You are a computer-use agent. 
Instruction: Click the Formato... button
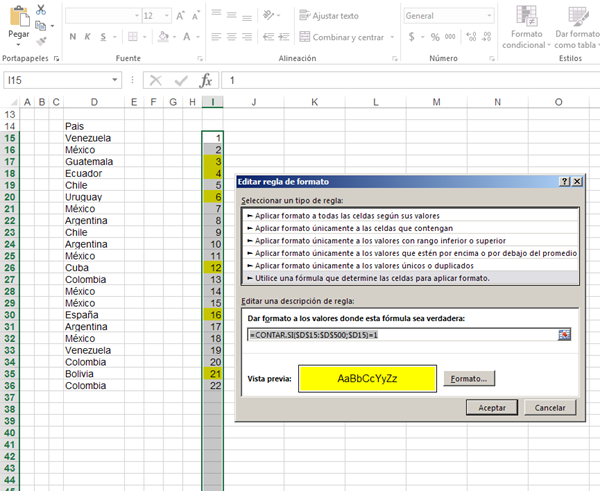[x=470, y=379]
